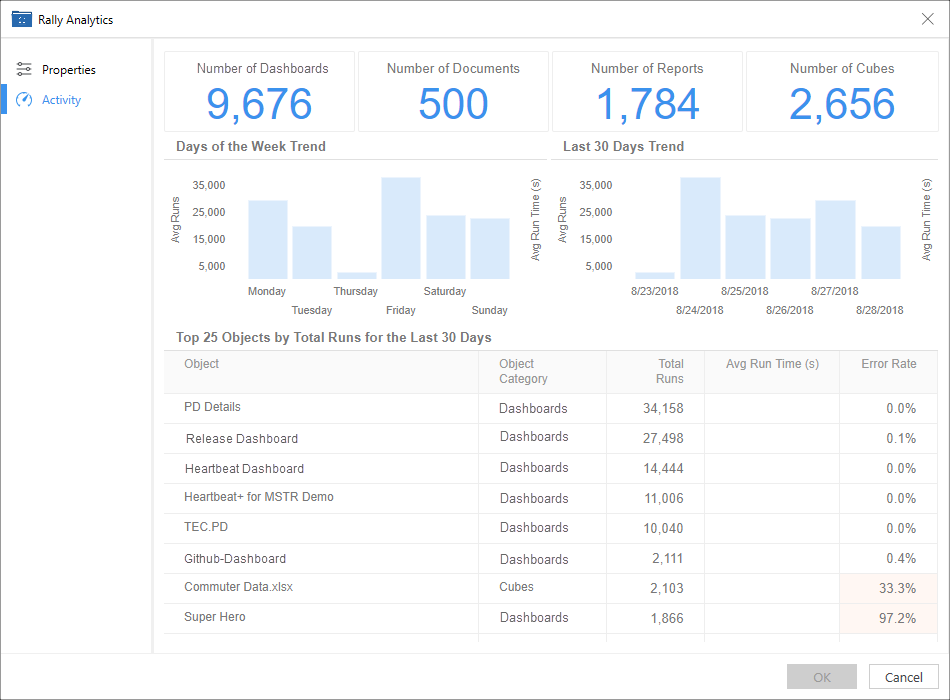Click the OK button
950x700 pixels.
(x=821, y=677)
